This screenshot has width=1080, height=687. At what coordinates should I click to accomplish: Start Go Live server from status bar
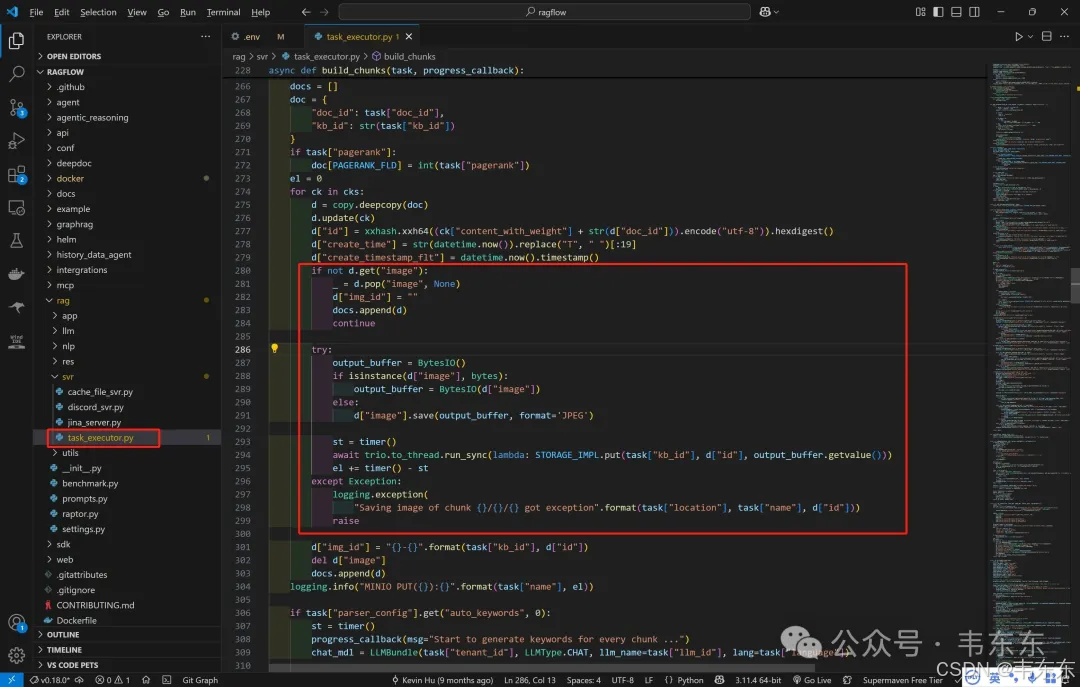811,680
